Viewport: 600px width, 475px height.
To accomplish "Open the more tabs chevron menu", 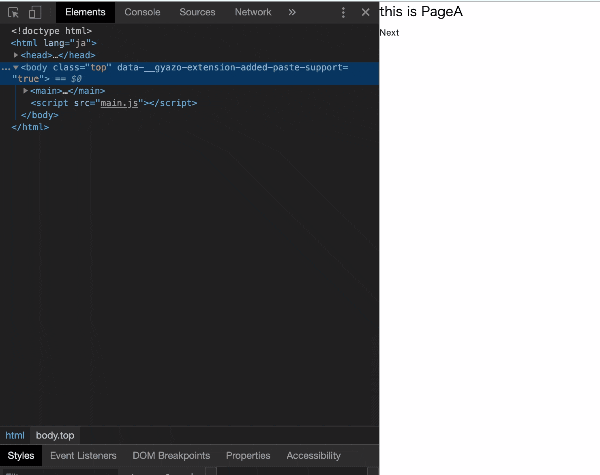I will 292,12.
